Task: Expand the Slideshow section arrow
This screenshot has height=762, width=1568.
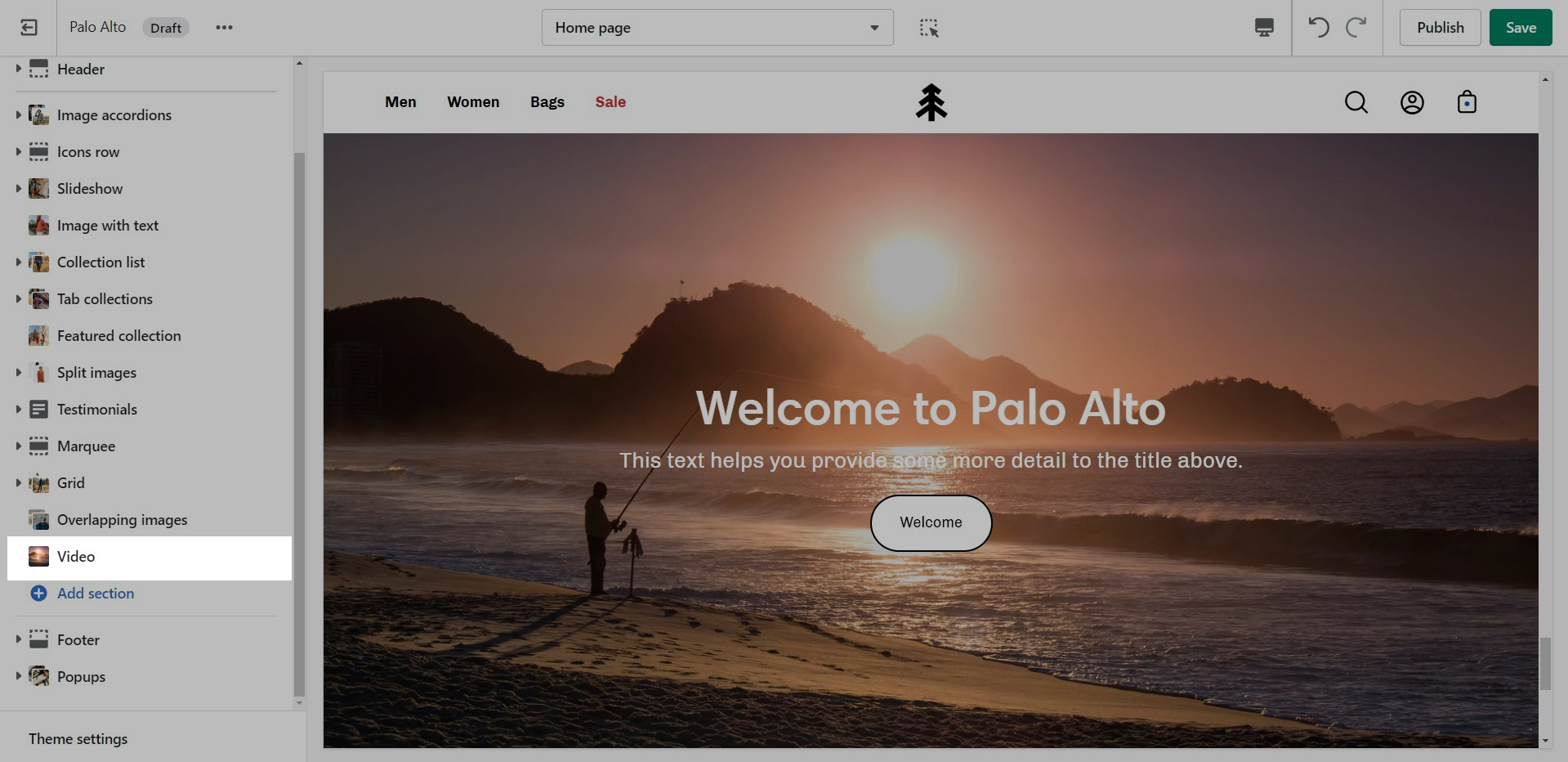Action: click(18, 189)
